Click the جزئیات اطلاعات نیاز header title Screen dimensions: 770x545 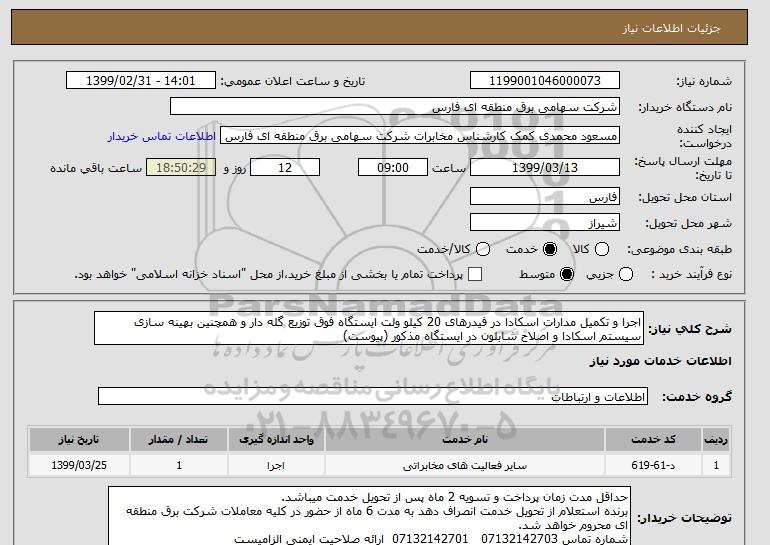tap(671, 28)
